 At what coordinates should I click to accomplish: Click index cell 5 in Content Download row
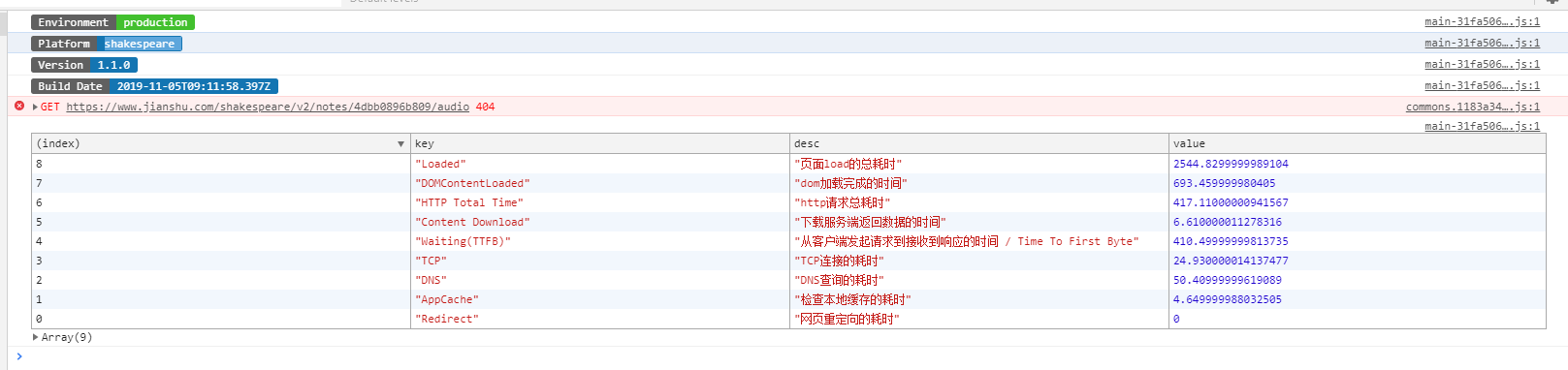pyautogui.click(x=221, y=222)
